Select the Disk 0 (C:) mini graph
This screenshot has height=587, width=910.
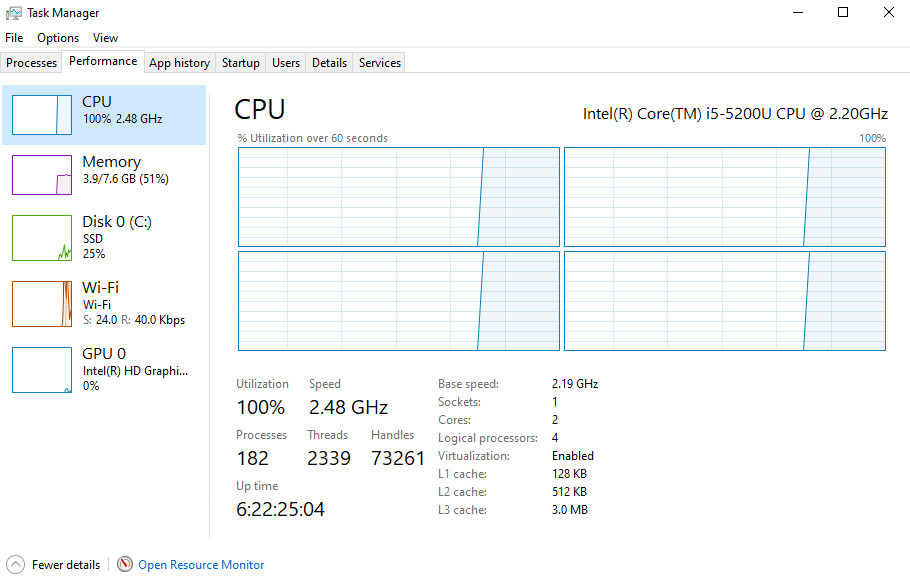click(42, 238)
